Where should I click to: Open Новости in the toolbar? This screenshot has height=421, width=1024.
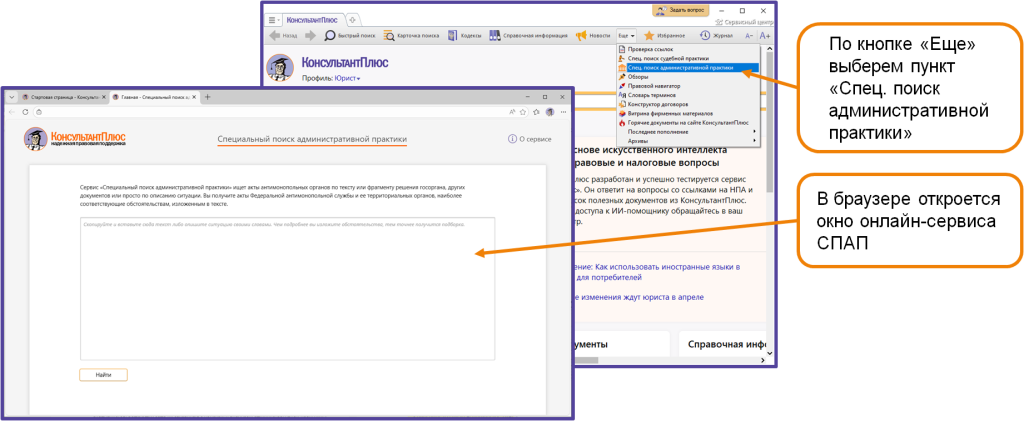[592, 36]
